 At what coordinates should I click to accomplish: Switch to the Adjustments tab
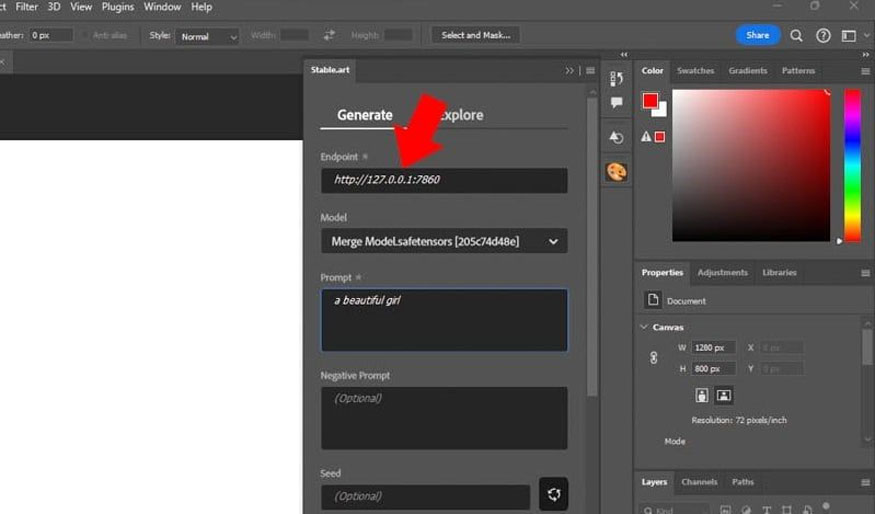coord(723,273)
